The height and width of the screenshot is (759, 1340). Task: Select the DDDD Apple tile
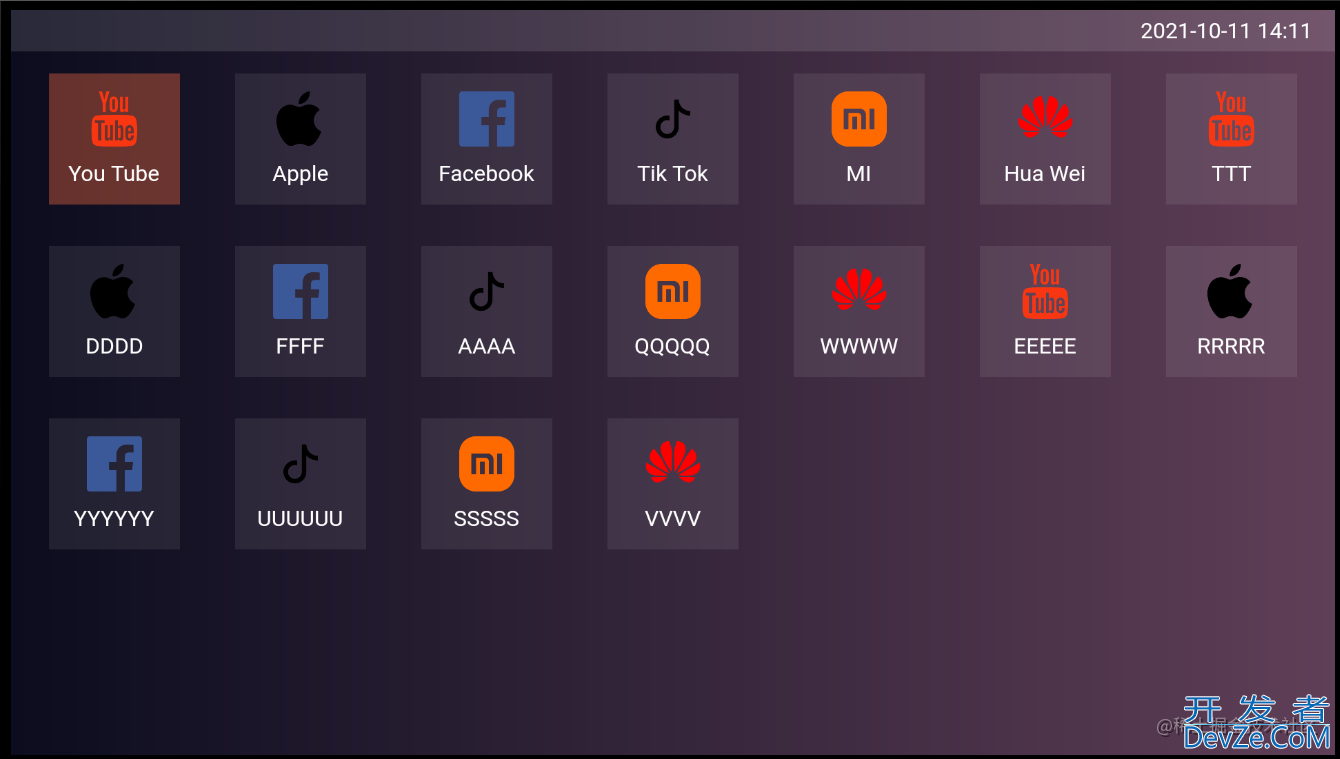(114, 312)
